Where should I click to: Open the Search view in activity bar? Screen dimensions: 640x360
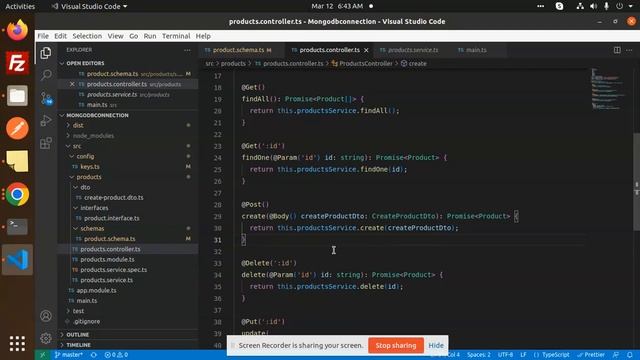46,75
